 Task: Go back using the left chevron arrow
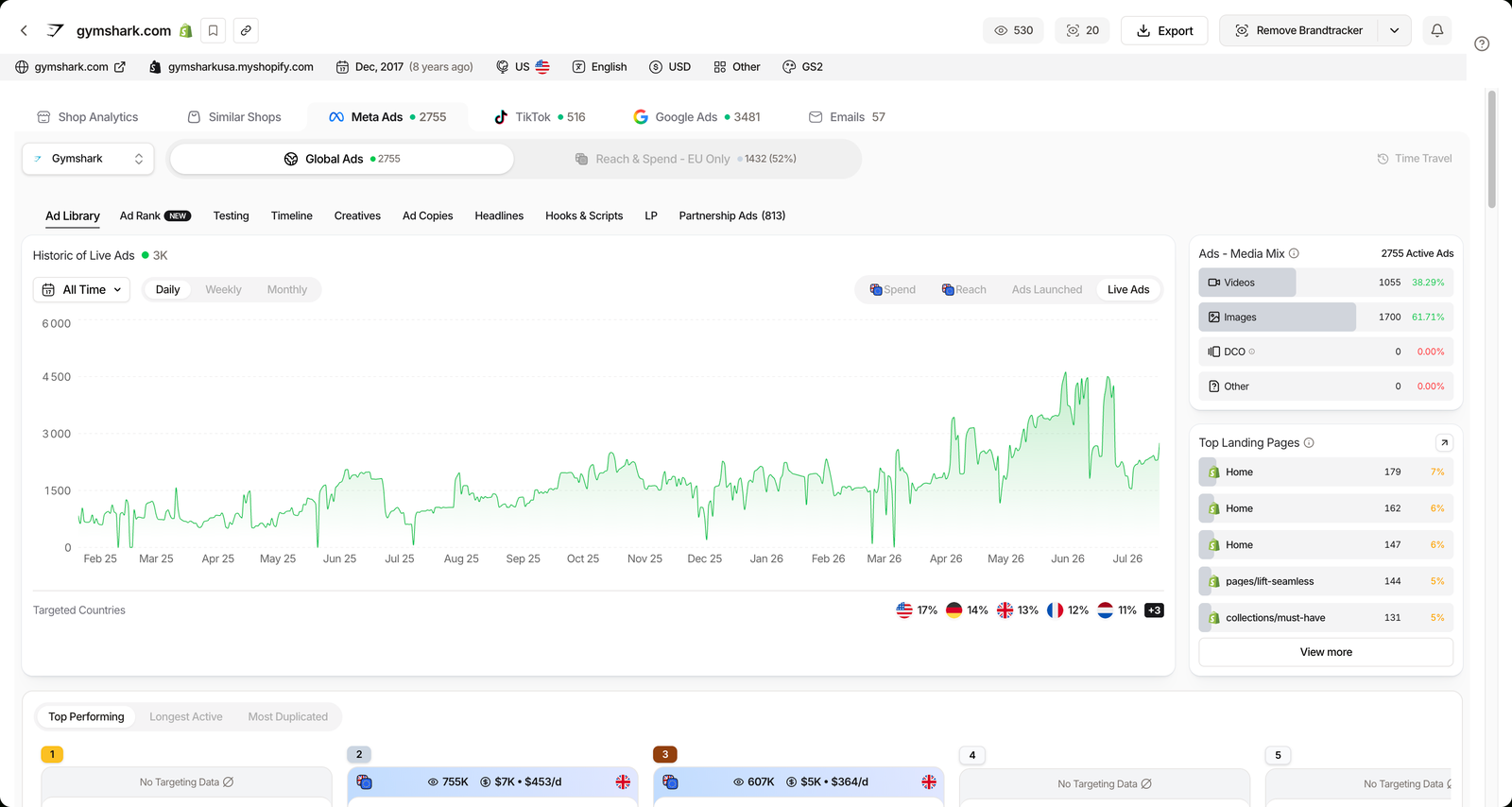click(x=24, y=30)
